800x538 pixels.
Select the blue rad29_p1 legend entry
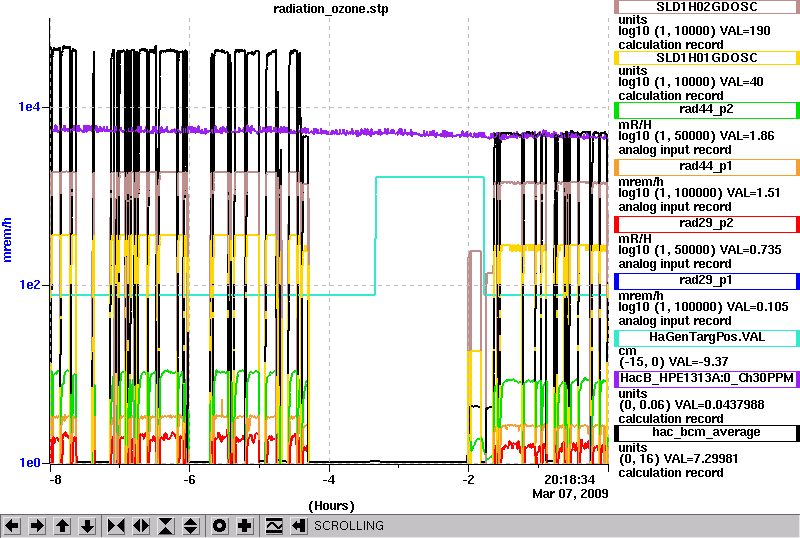coord(707,281)
